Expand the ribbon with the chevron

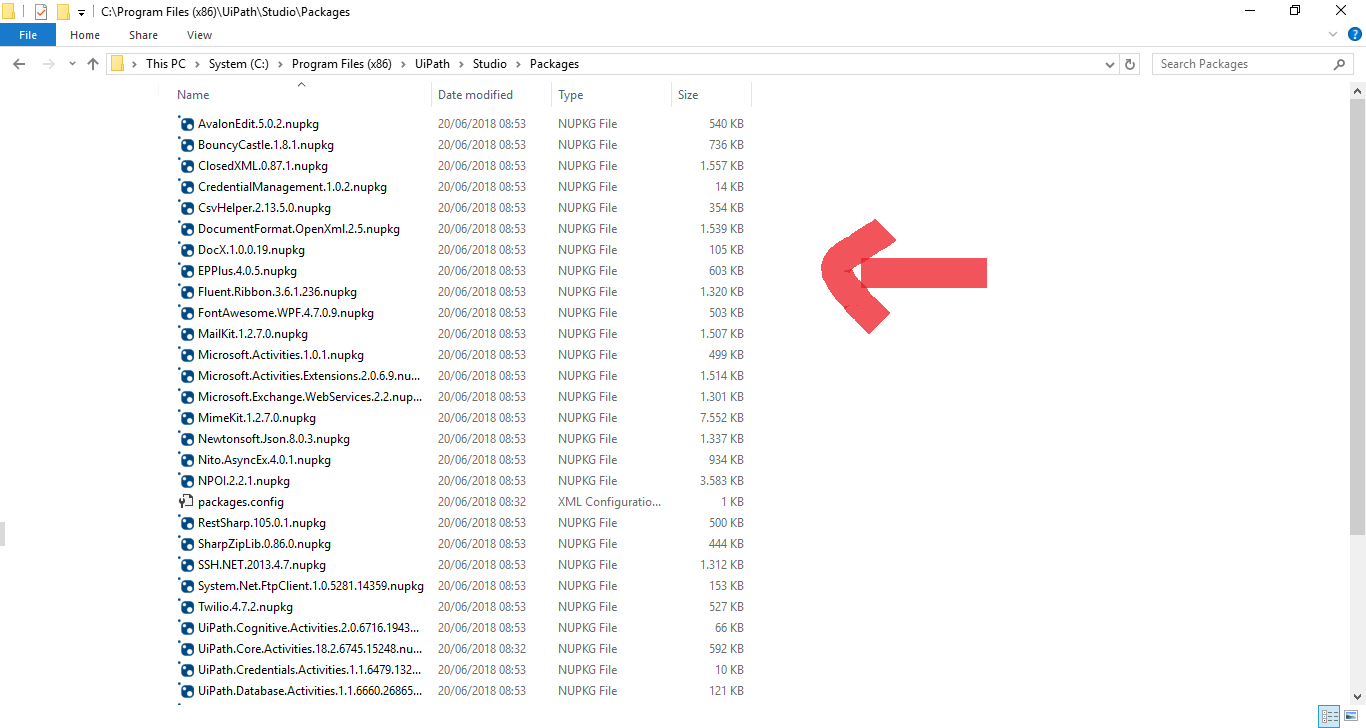click(x=1331, y=35)
